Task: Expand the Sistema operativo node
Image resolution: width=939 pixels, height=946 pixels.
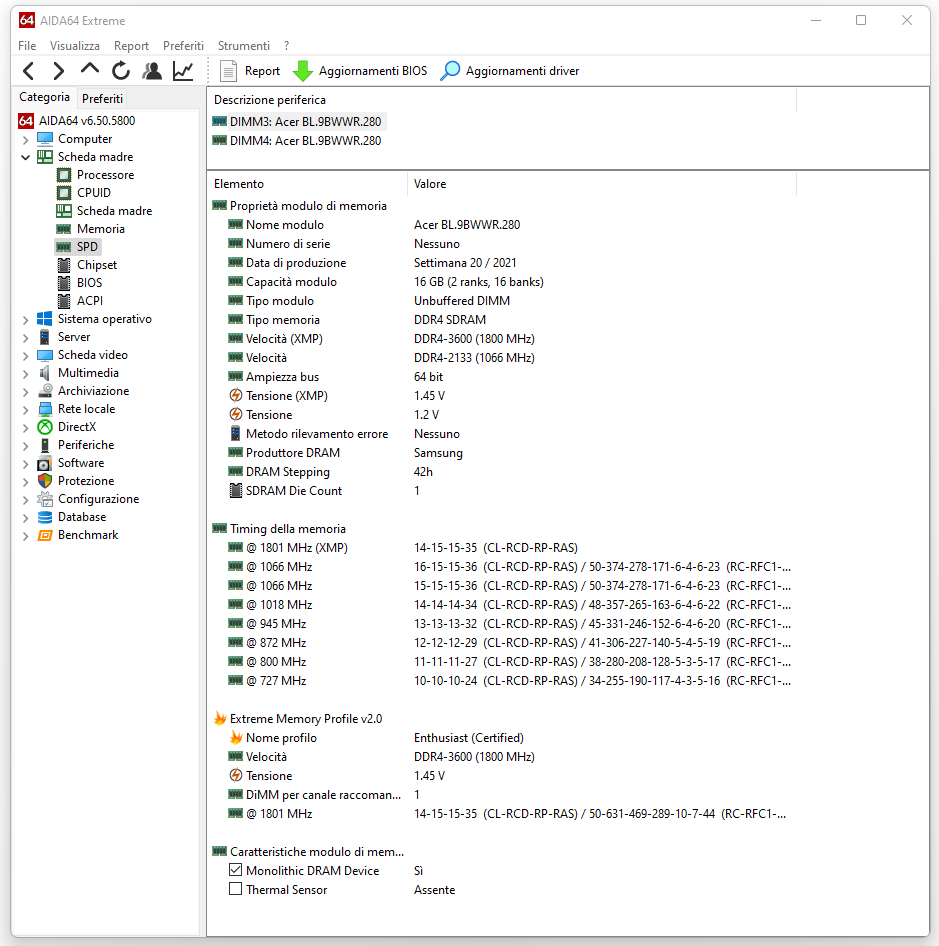Action: point(25,320)
